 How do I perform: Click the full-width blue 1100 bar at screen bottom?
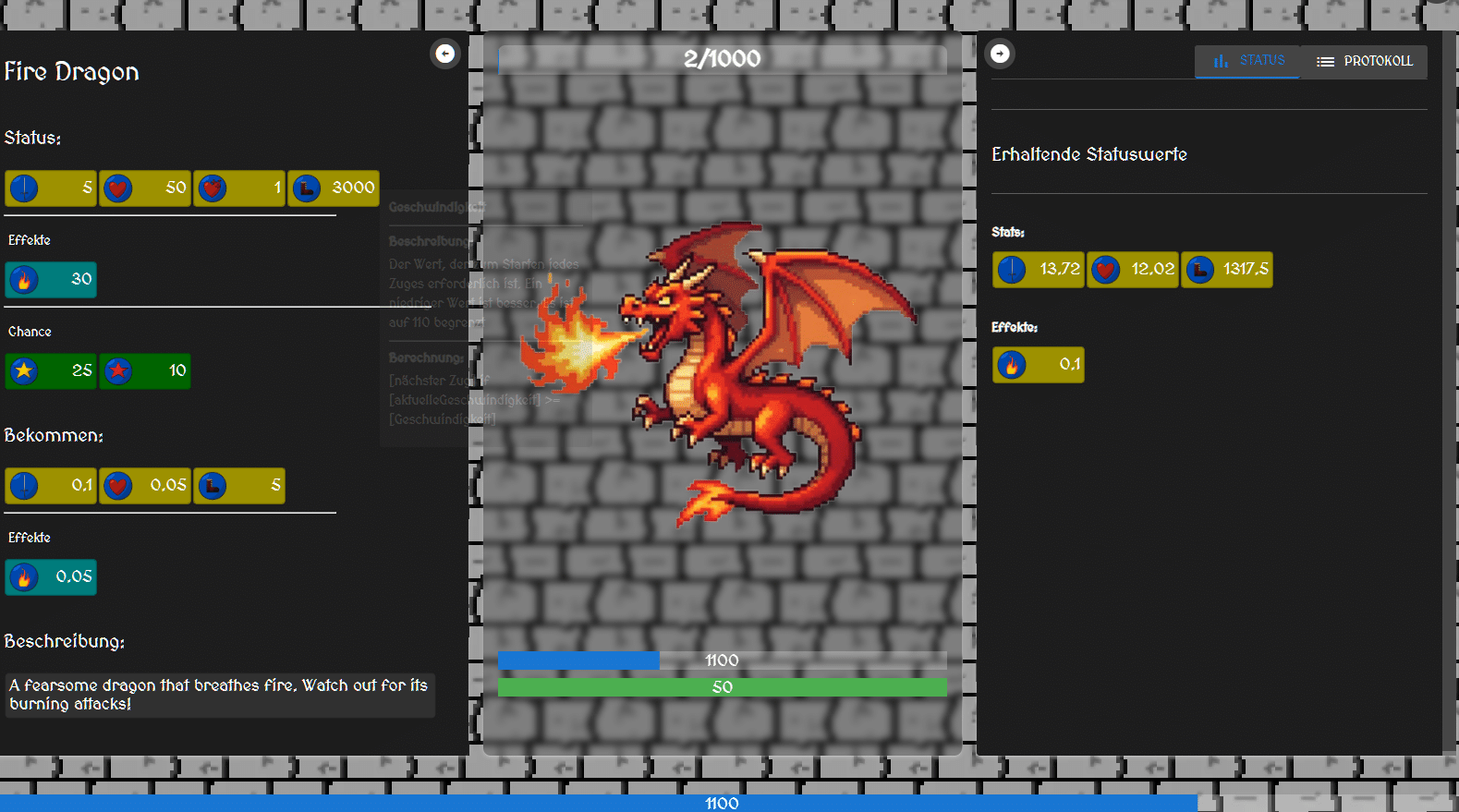point(729,804)
